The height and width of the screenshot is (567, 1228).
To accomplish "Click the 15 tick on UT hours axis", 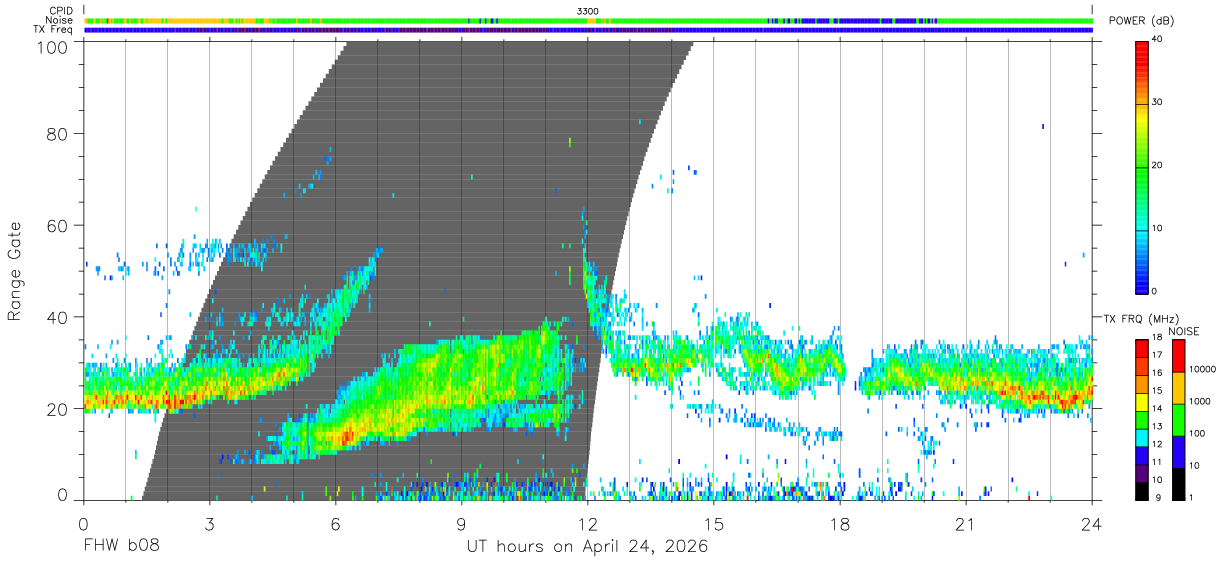I will tap(713, 524).
